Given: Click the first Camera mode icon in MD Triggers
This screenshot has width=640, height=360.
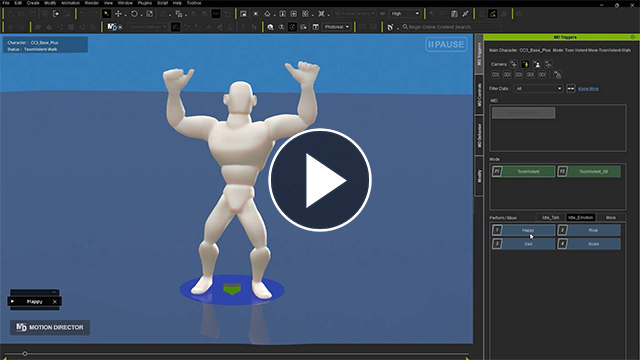Looking at the screenshot, I should [513, 64].
